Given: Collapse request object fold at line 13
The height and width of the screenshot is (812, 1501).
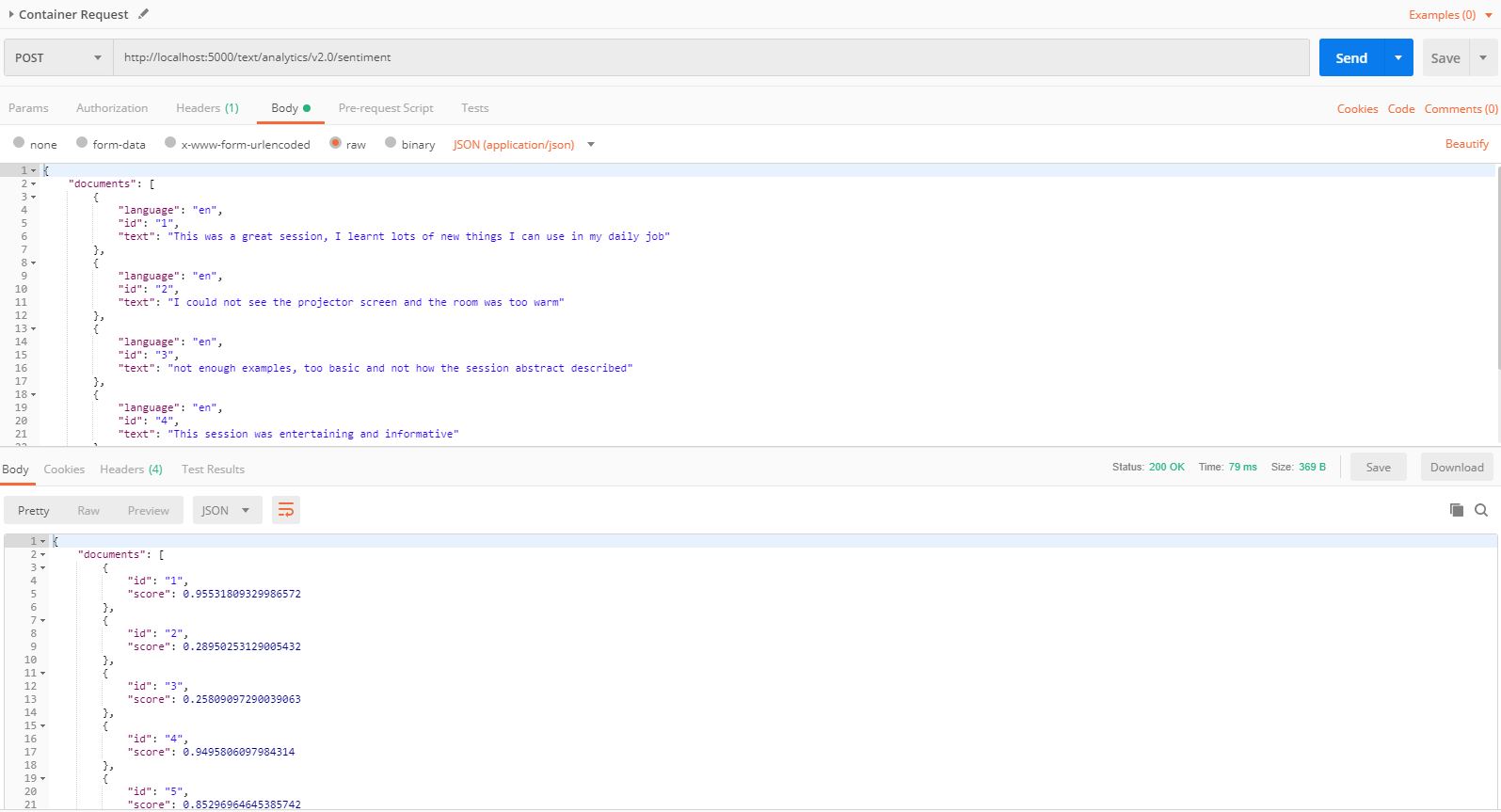Looking at the screenshot, I should point(34,329).
